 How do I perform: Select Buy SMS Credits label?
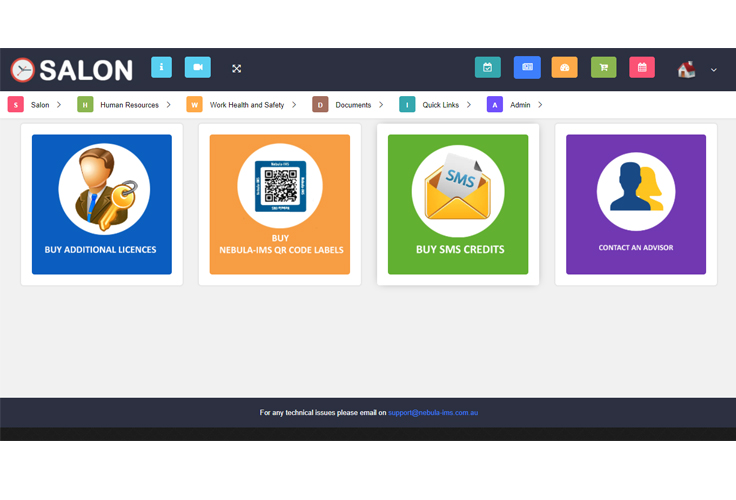point(460,249)
